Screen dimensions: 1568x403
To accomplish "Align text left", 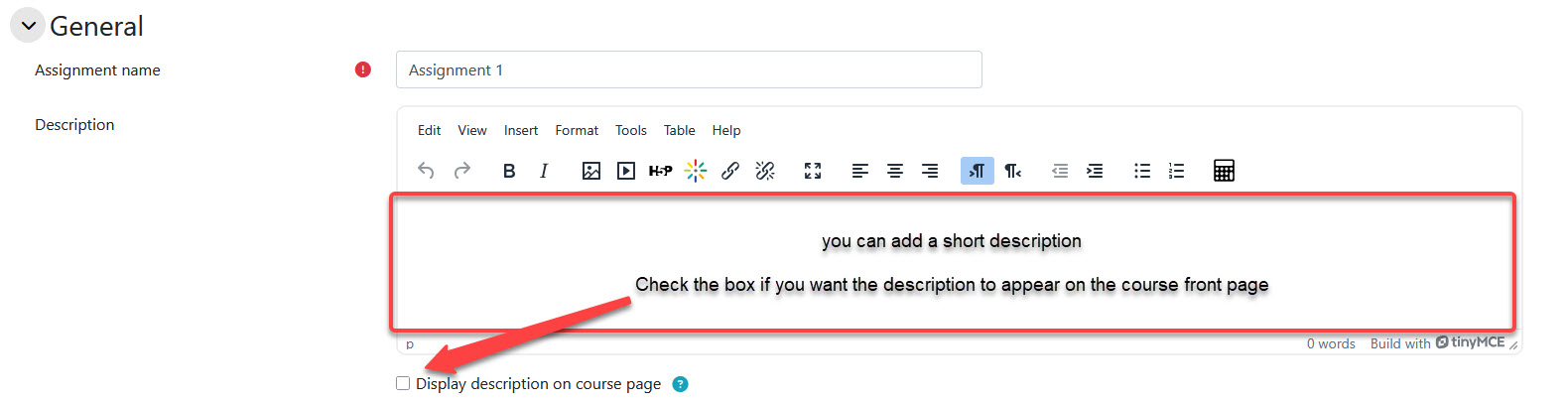I will (x=860, y=171).
